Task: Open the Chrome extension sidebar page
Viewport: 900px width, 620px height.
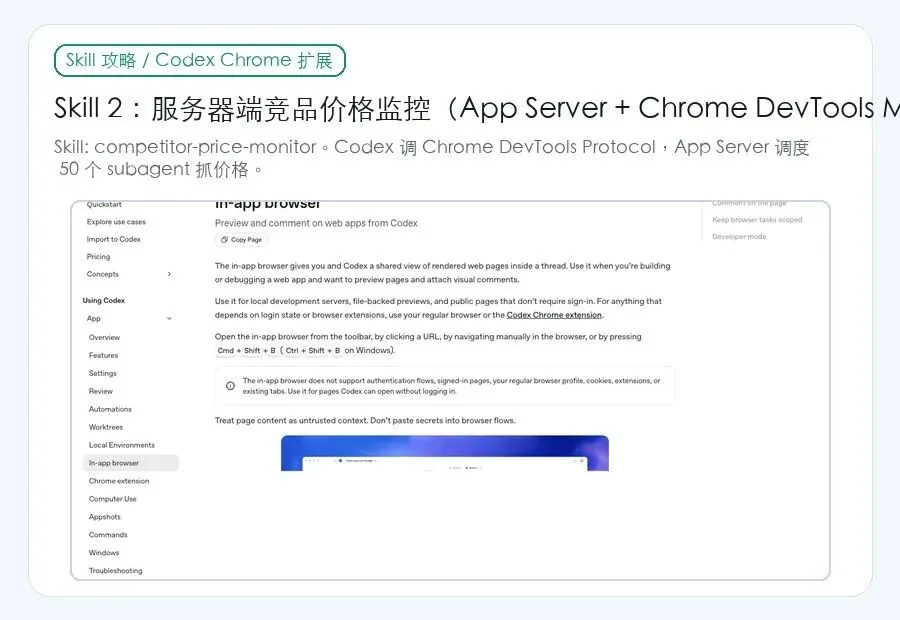Action: click(x=119, y=481)
